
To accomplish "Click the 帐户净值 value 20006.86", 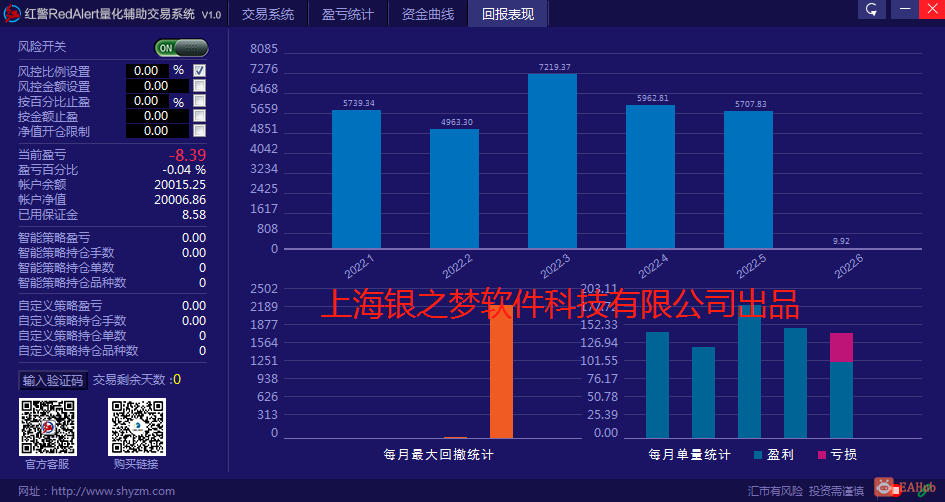I will [x=180, y=199].
